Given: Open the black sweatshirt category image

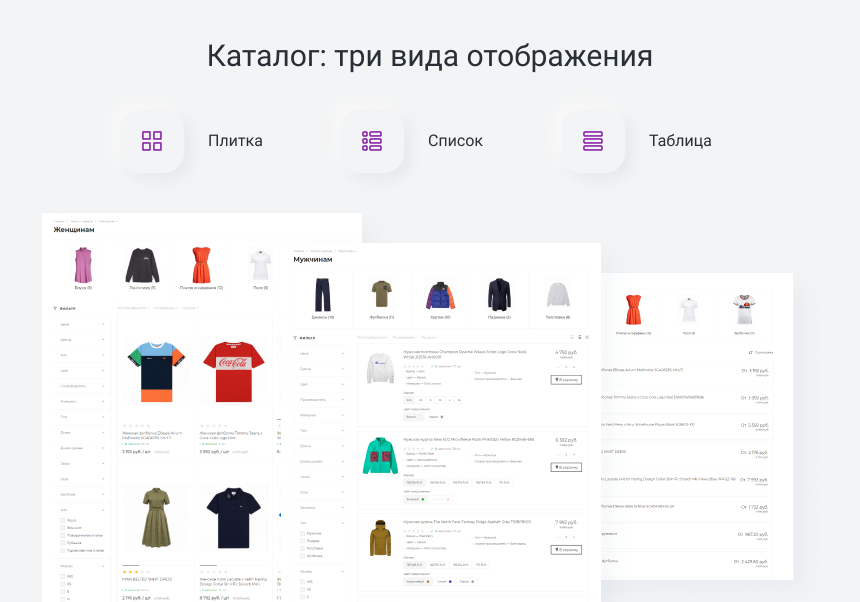Looking at the screenshot, I should [142, 266].
